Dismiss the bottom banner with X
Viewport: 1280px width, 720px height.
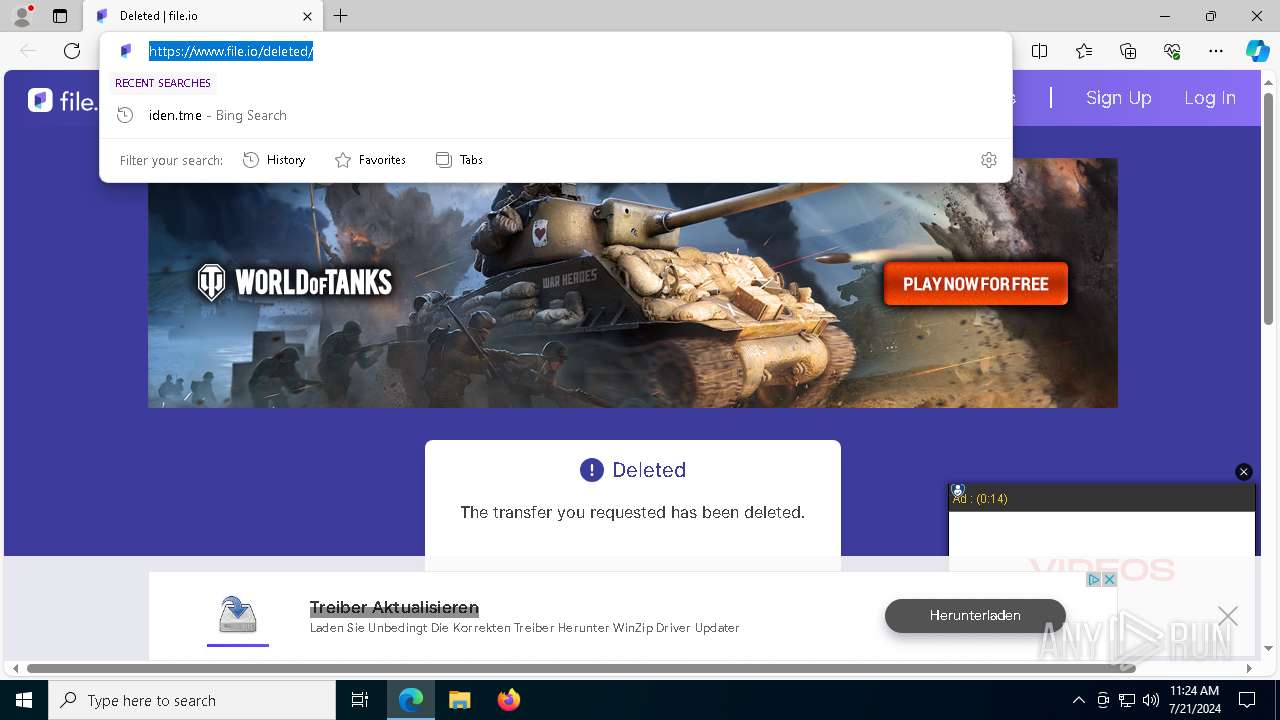pos(1228,617)
